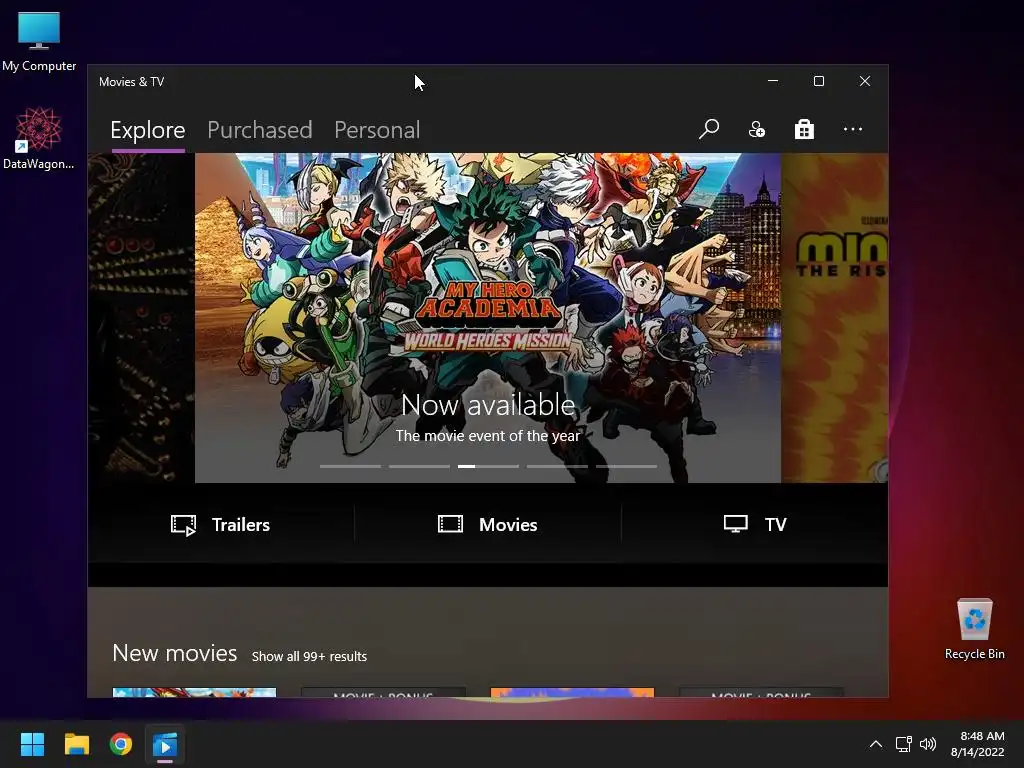This screenshot has width=1024, height=768.
Task: Open the Movies category
Action: [488, 524]
